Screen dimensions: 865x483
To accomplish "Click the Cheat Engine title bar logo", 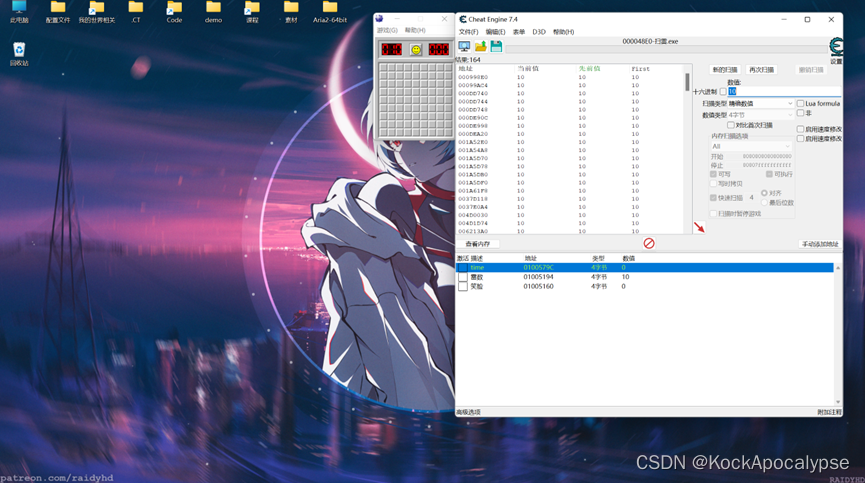I will pos(463,19).
